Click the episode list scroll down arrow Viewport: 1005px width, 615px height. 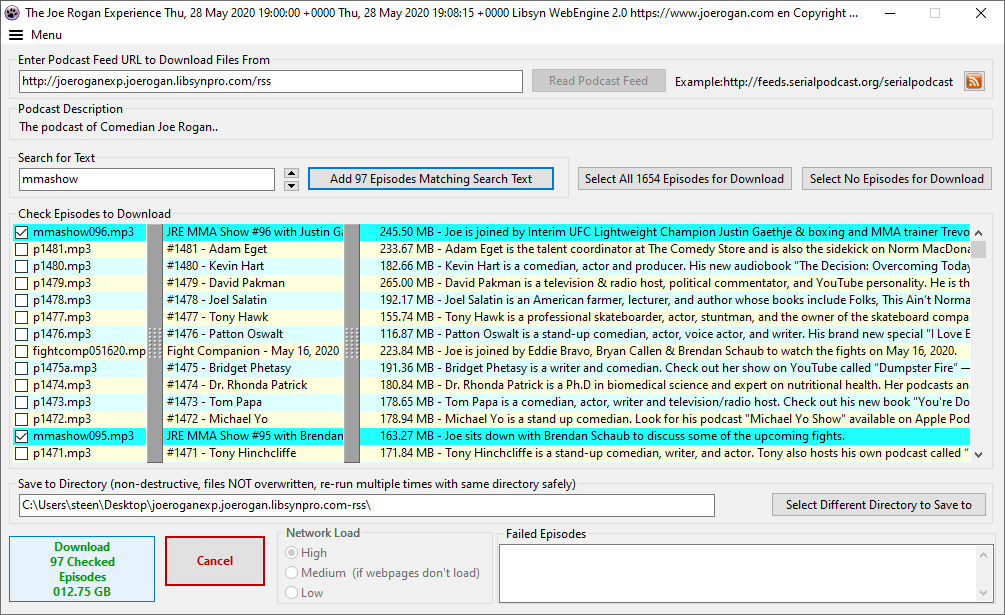[978, 454]
